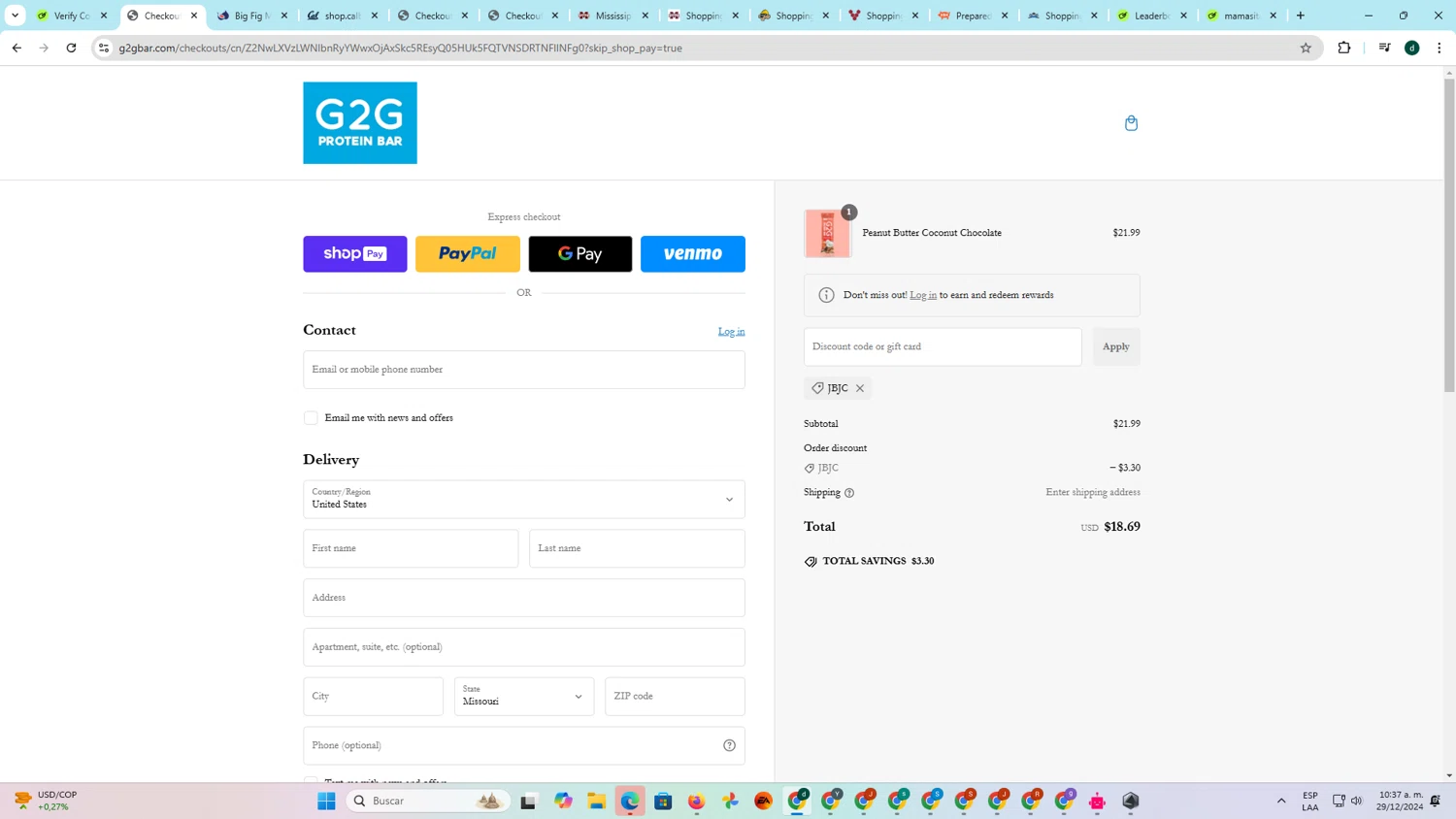Screen dimensions: 1456x819
Task: Open the browser media controls icon
Action: coord(1384,48)
